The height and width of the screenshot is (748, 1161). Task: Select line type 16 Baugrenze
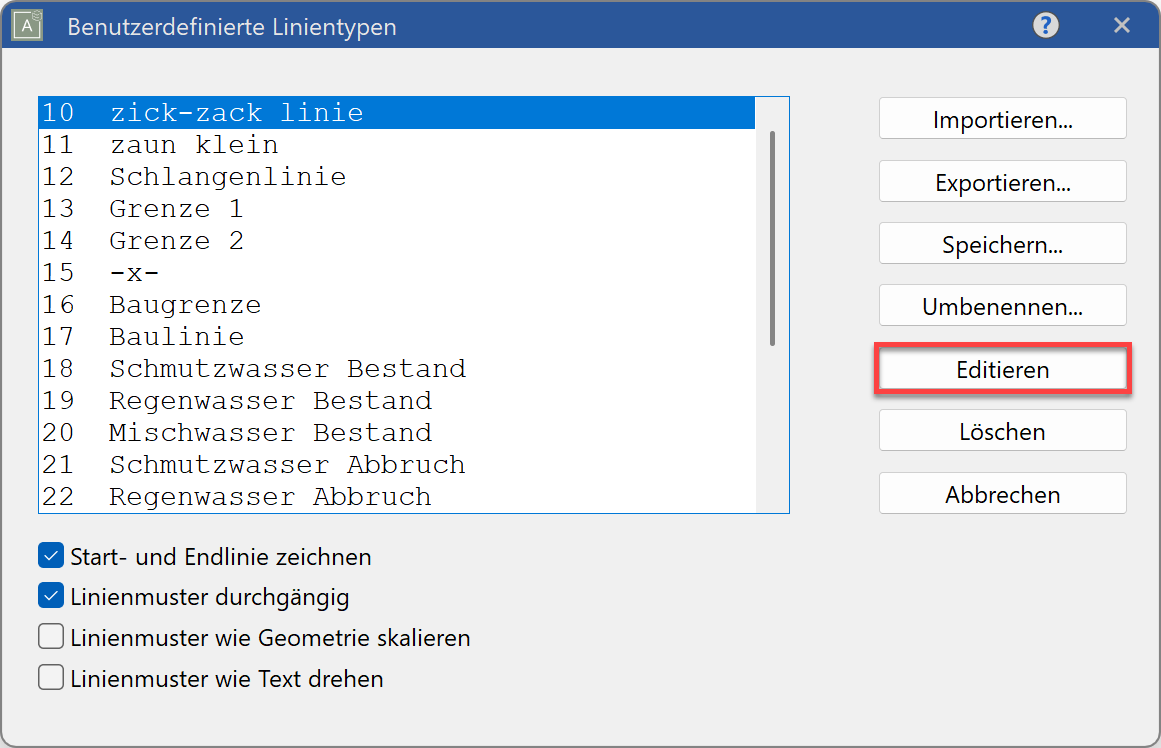coord(200,304)
